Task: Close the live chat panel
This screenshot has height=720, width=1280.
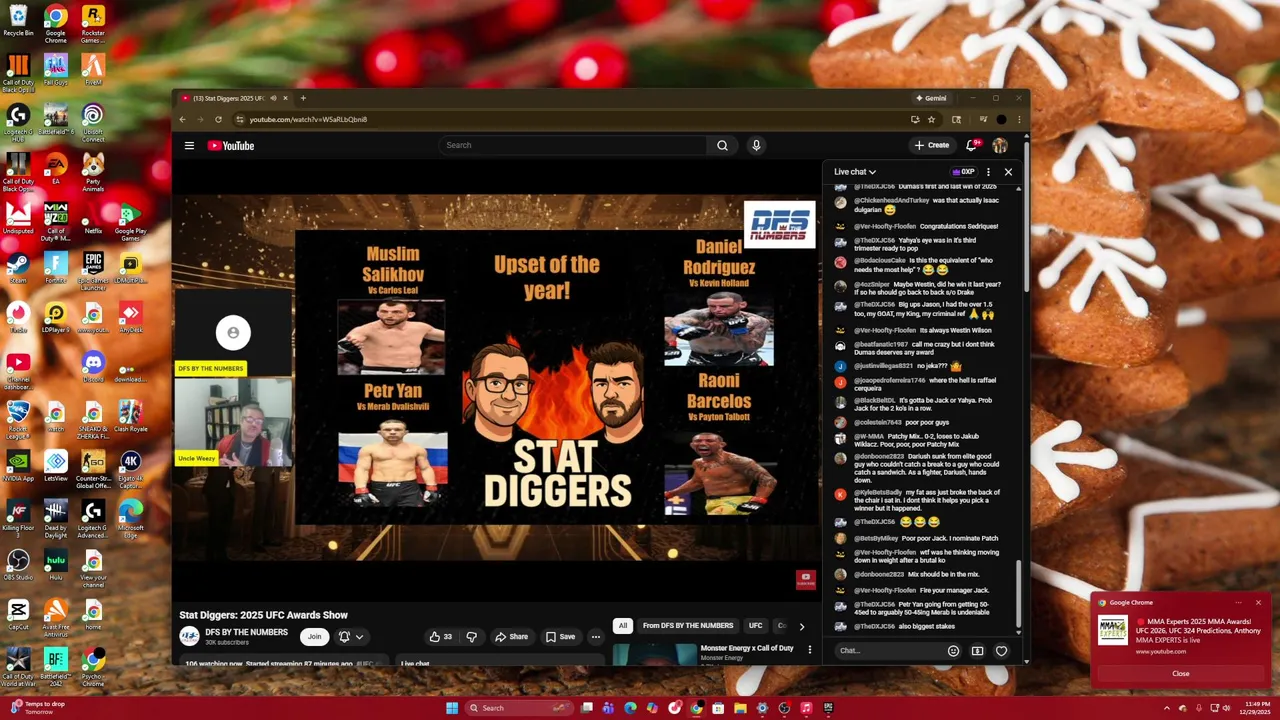Action: [1008, 172]
